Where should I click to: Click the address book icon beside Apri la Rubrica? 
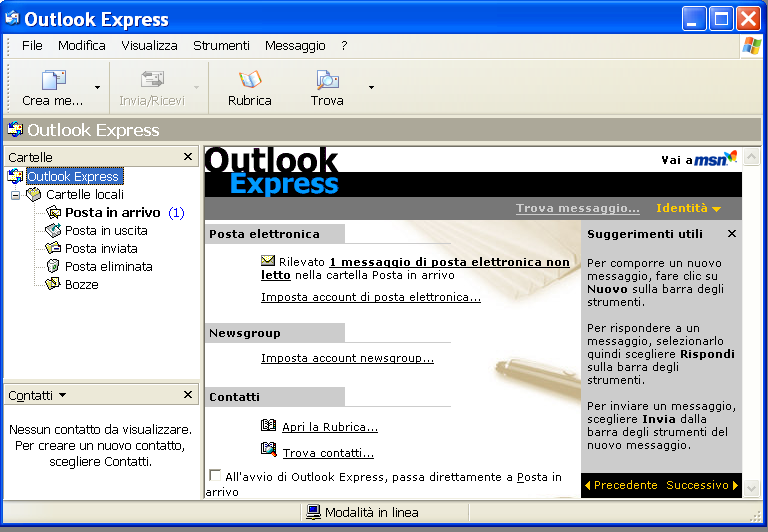coord(268,425)
